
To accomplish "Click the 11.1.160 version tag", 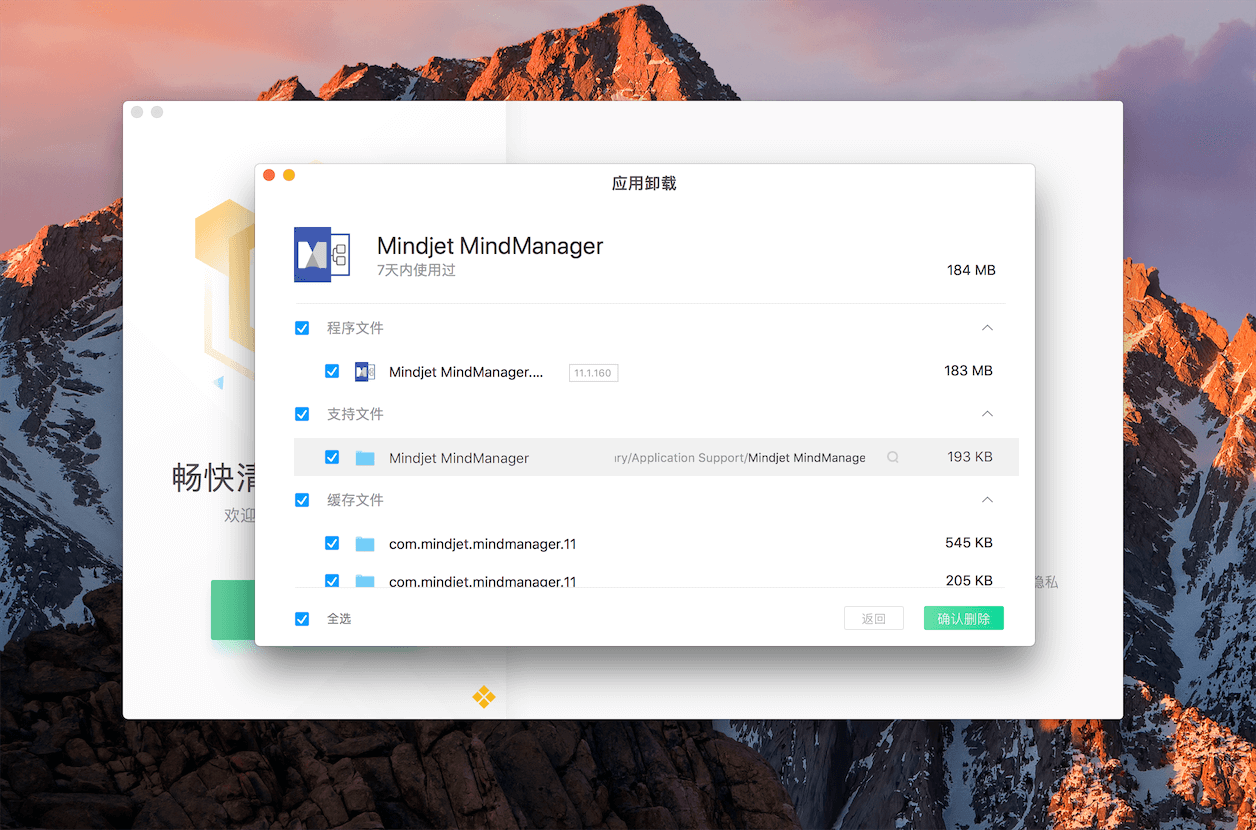I will 593,373.
